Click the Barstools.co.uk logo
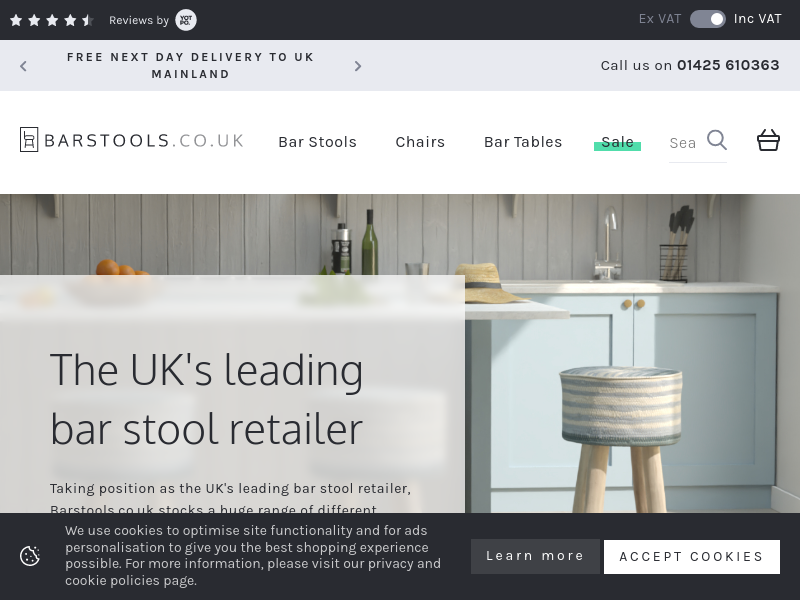800x600 pixels. coord(132,140)
